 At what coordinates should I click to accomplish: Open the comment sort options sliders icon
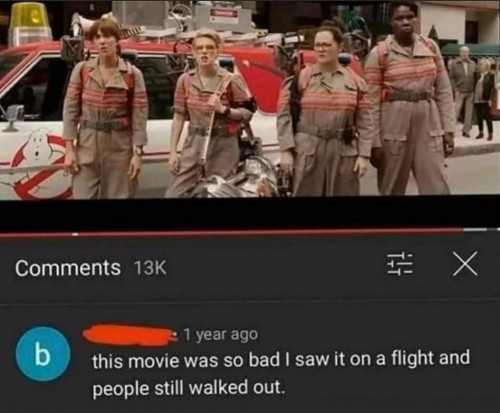[x=399, y=263]
